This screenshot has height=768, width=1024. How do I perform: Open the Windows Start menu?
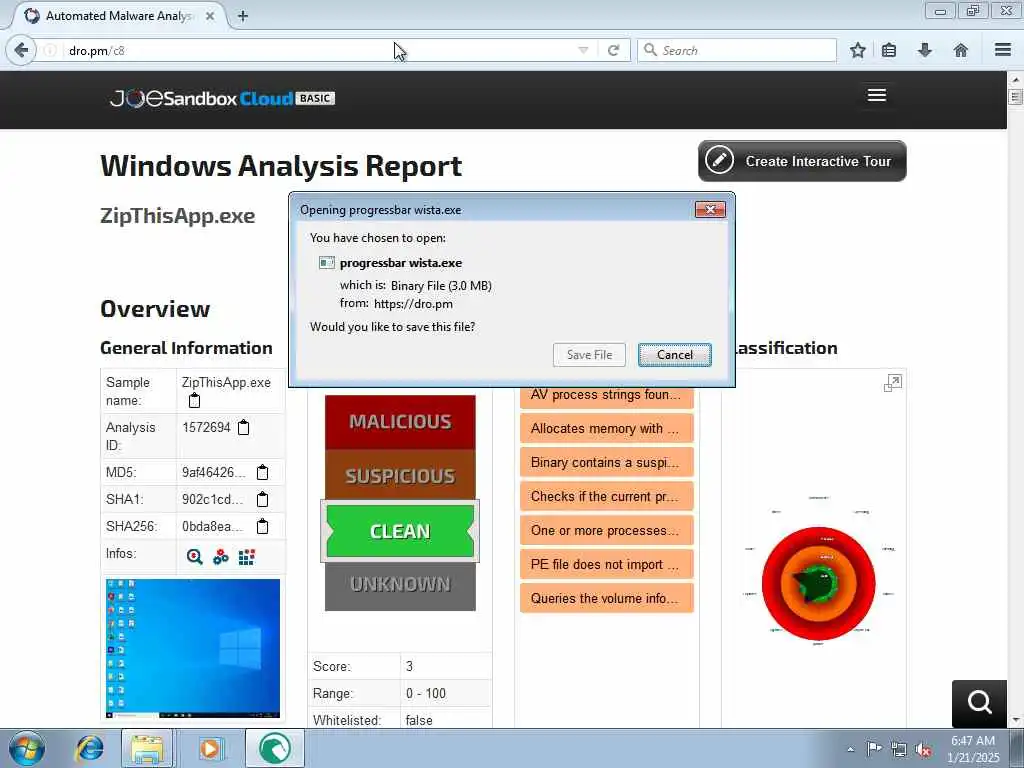[27, 748]
